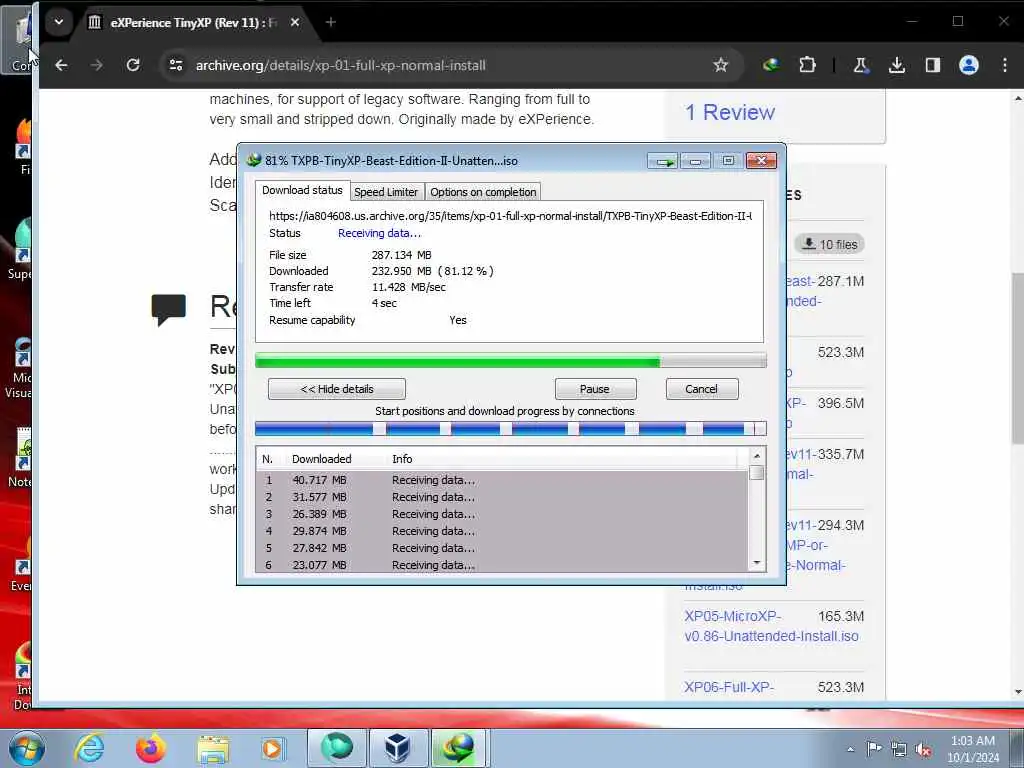
Task: Show hidden tray icons arrow
Action: tap(850, 749)
